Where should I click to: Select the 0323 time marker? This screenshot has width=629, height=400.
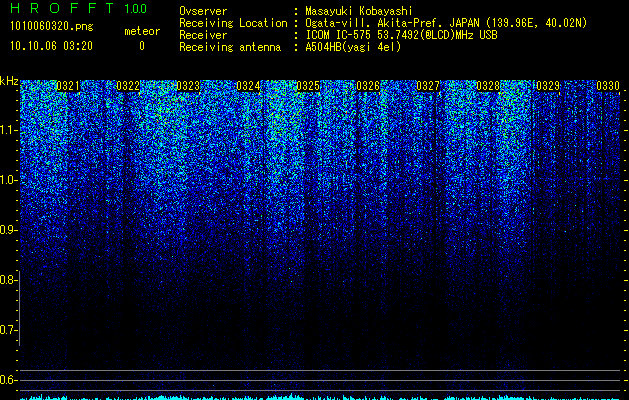[188, 86]
